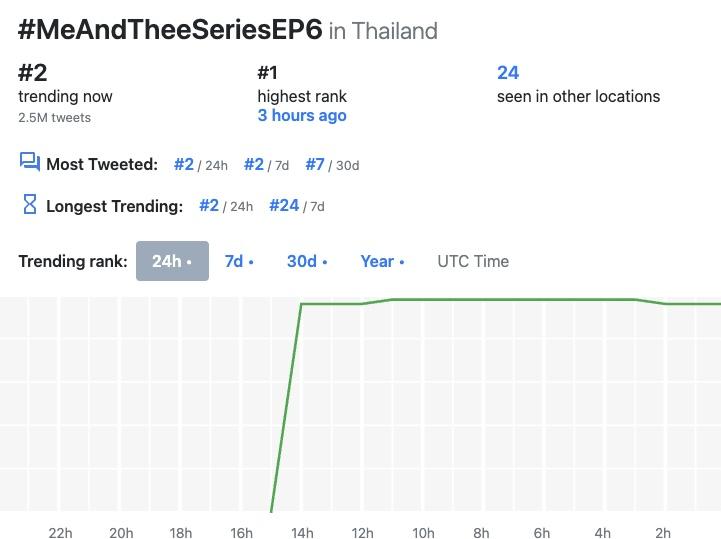Click the Longest Trending hourglass icon

point(29,205)
